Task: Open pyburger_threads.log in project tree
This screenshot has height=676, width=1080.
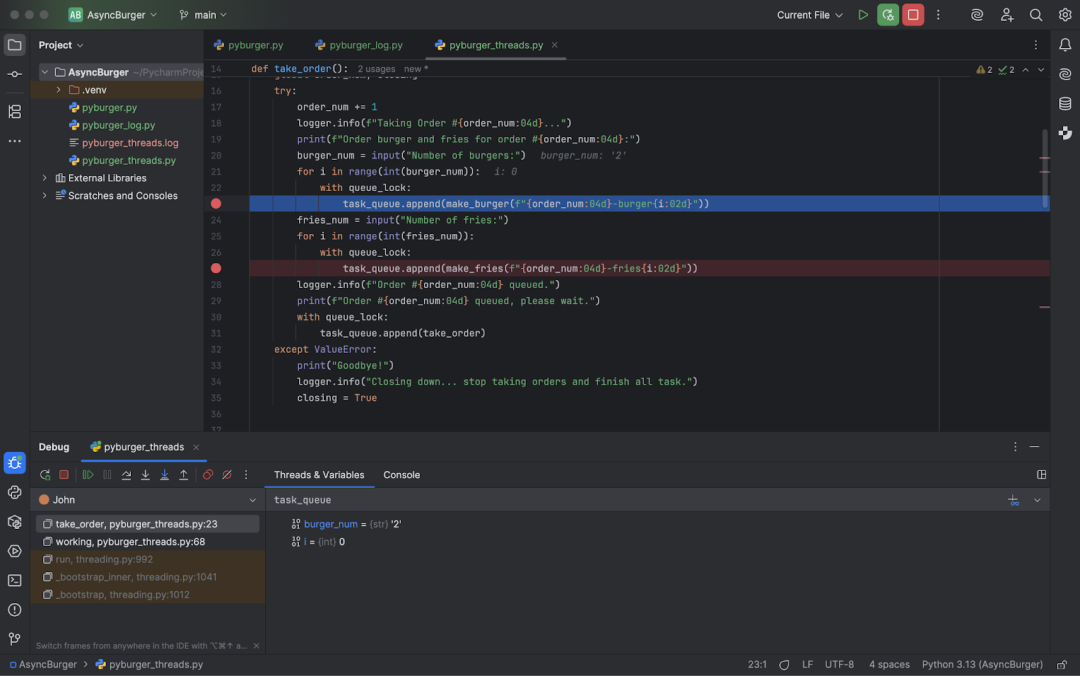Action: 130,143
